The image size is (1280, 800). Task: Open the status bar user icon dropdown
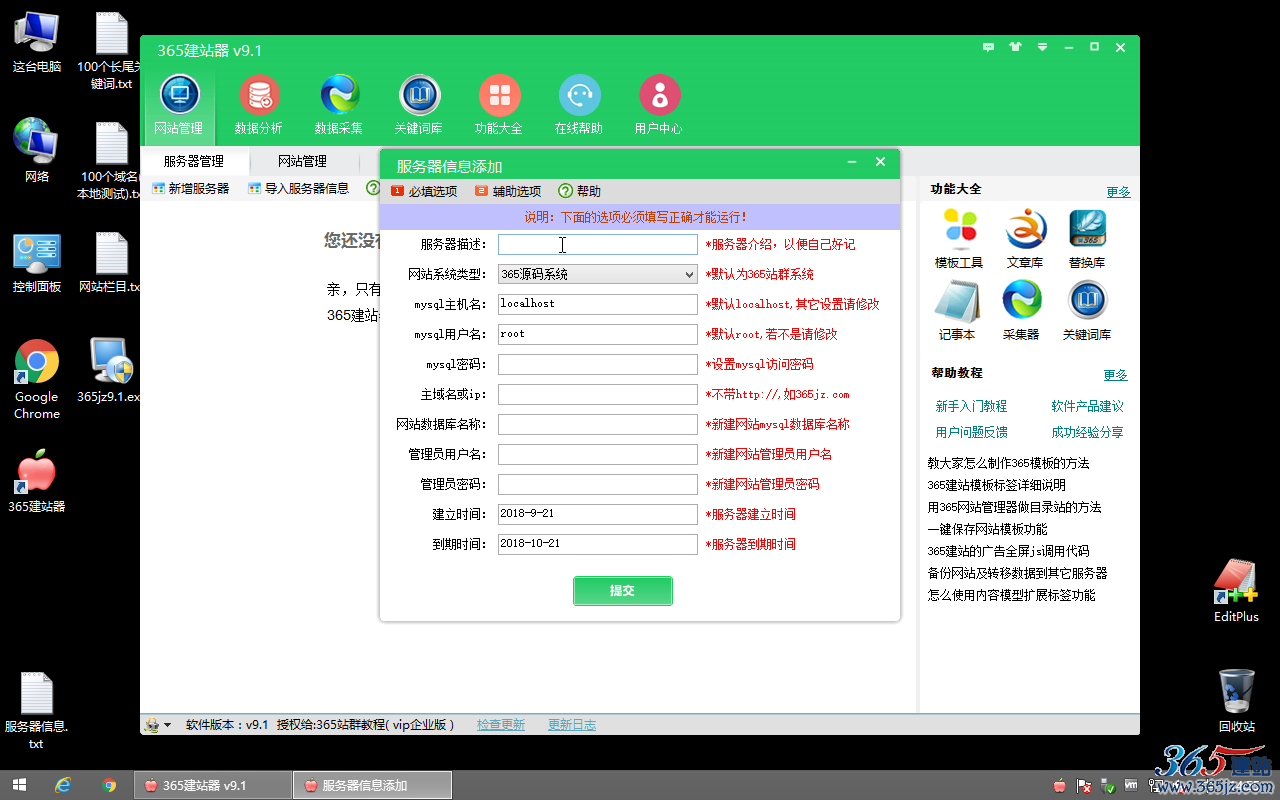[157, 725]
